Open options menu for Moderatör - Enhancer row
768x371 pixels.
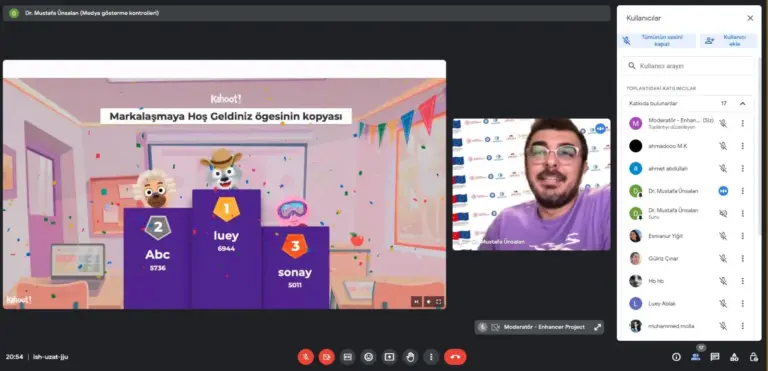[743, 124]
